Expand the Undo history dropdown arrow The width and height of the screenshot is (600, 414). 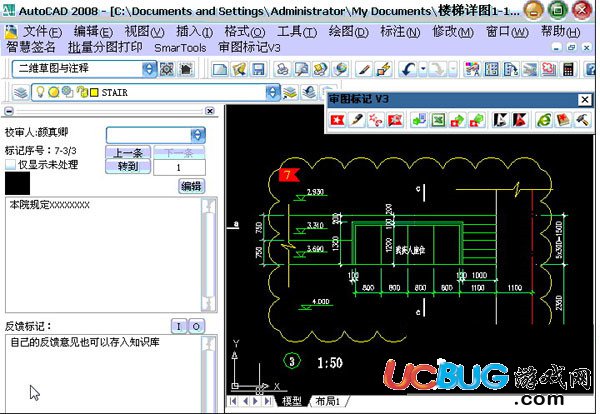click(x=423, y=69)
